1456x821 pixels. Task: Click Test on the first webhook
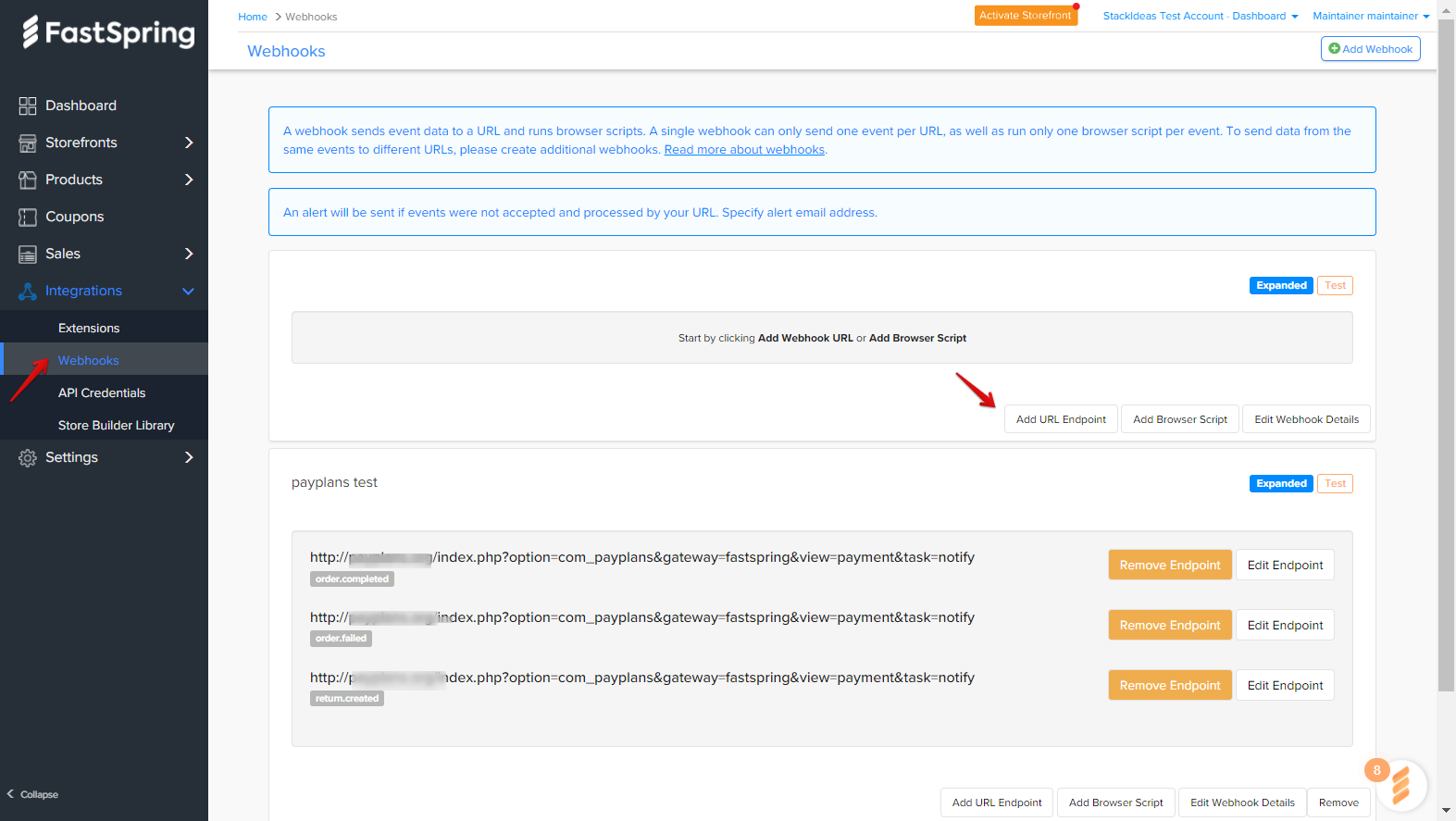pos(1336,285)
